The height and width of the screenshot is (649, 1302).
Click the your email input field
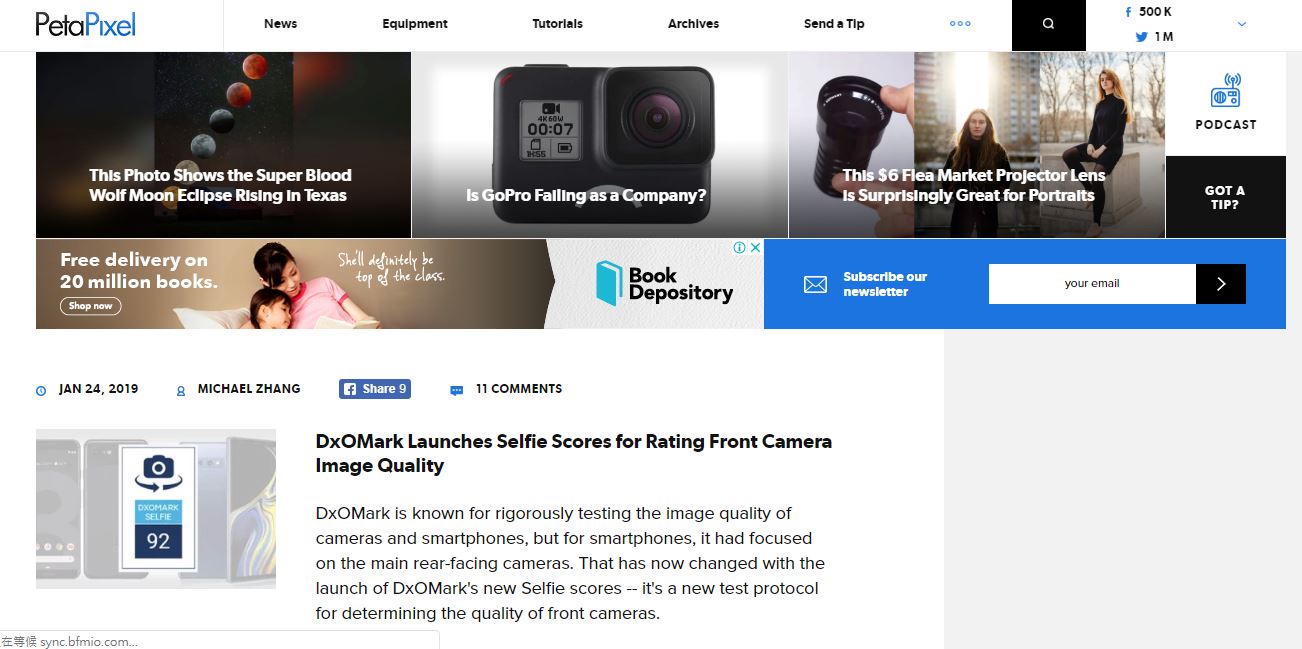point(1092,284)
